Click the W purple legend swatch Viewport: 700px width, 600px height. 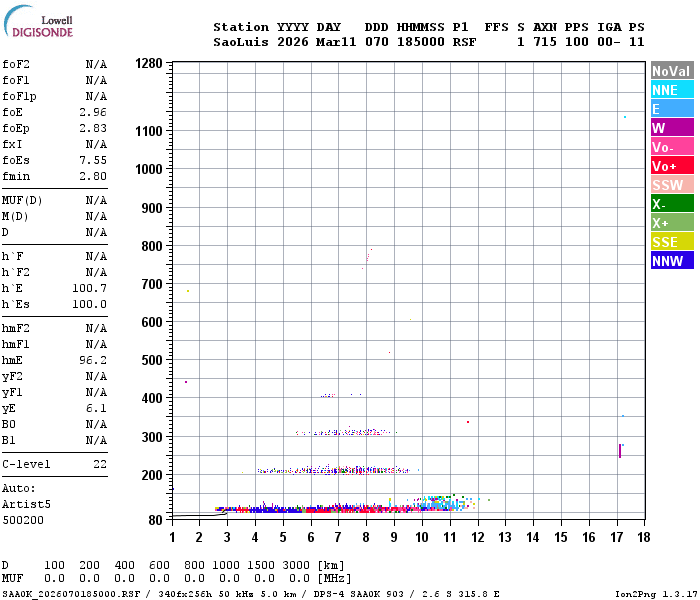(x=672, y=128)
